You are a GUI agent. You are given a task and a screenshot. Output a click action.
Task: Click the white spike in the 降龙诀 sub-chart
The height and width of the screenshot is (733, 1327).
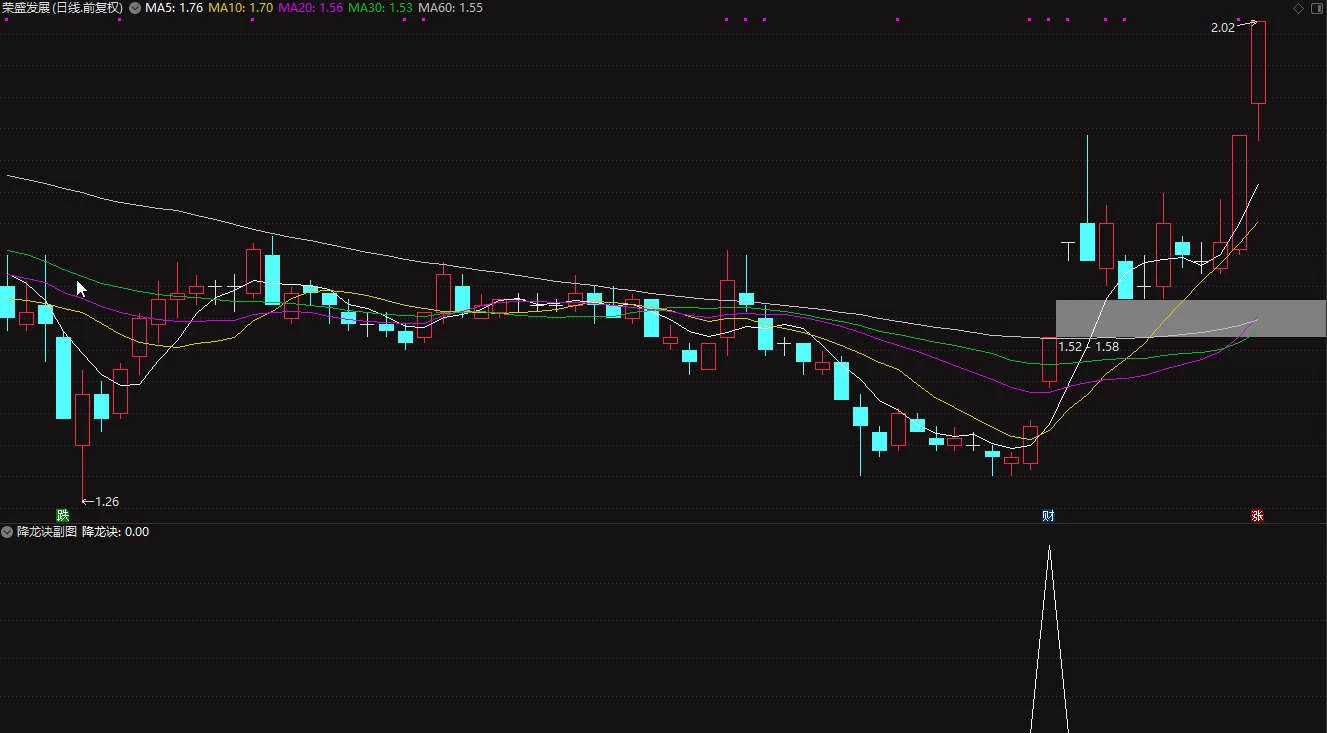coord(1049,640)
